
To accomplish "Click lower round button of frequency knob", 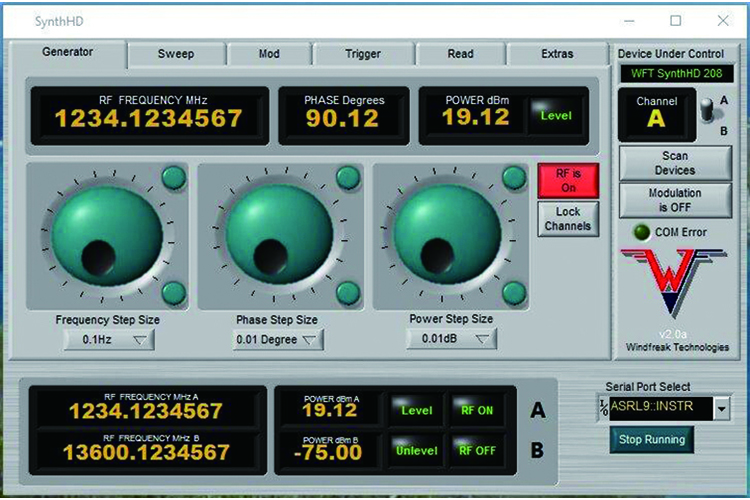I will click(x=174, y=293).
